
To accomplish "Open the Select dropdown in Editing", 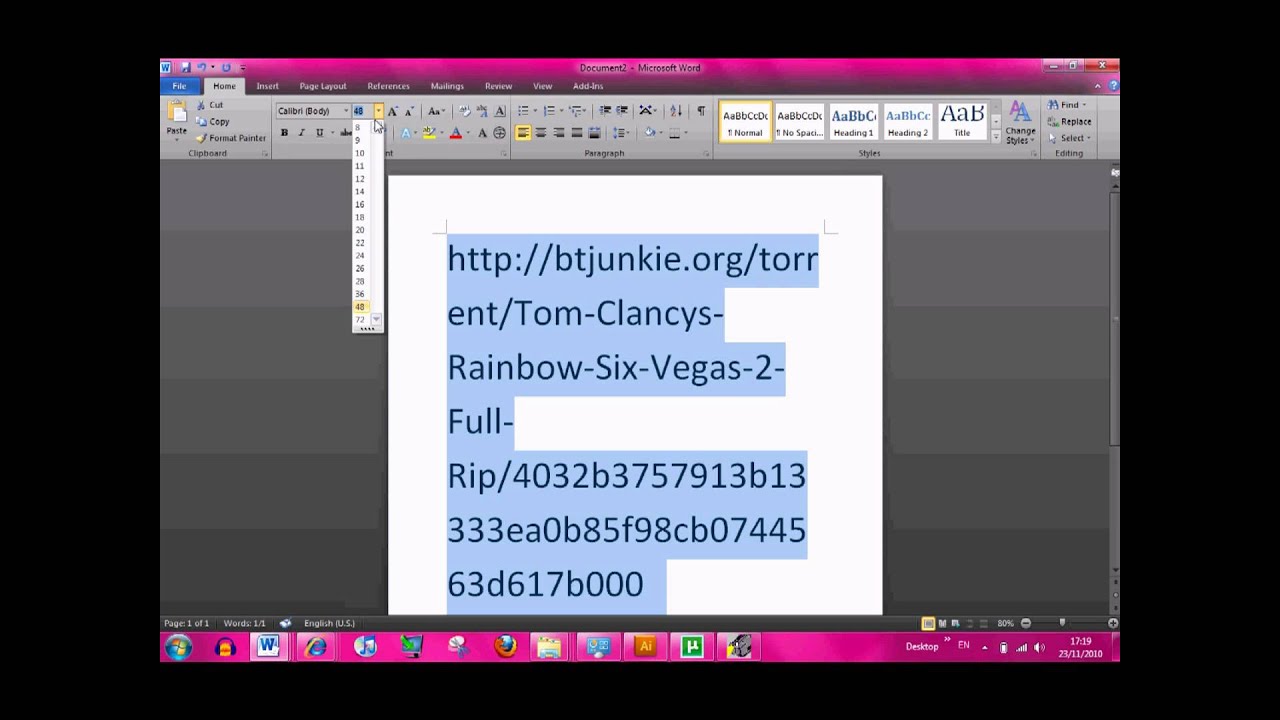I will [x=1069, y=138].
